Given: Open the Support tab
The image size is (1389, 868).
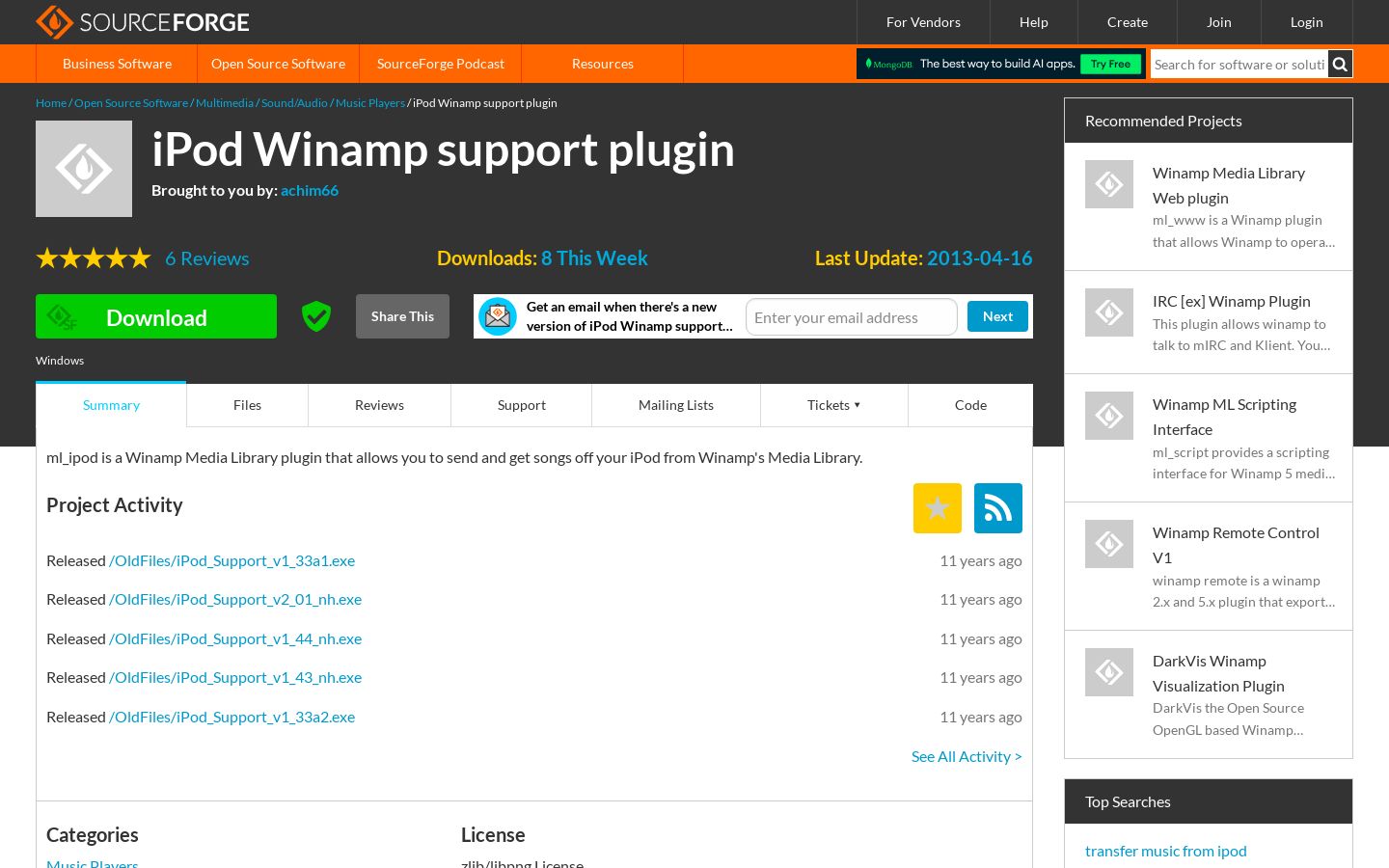Looking at the screenshot, I should coord(522,405).
